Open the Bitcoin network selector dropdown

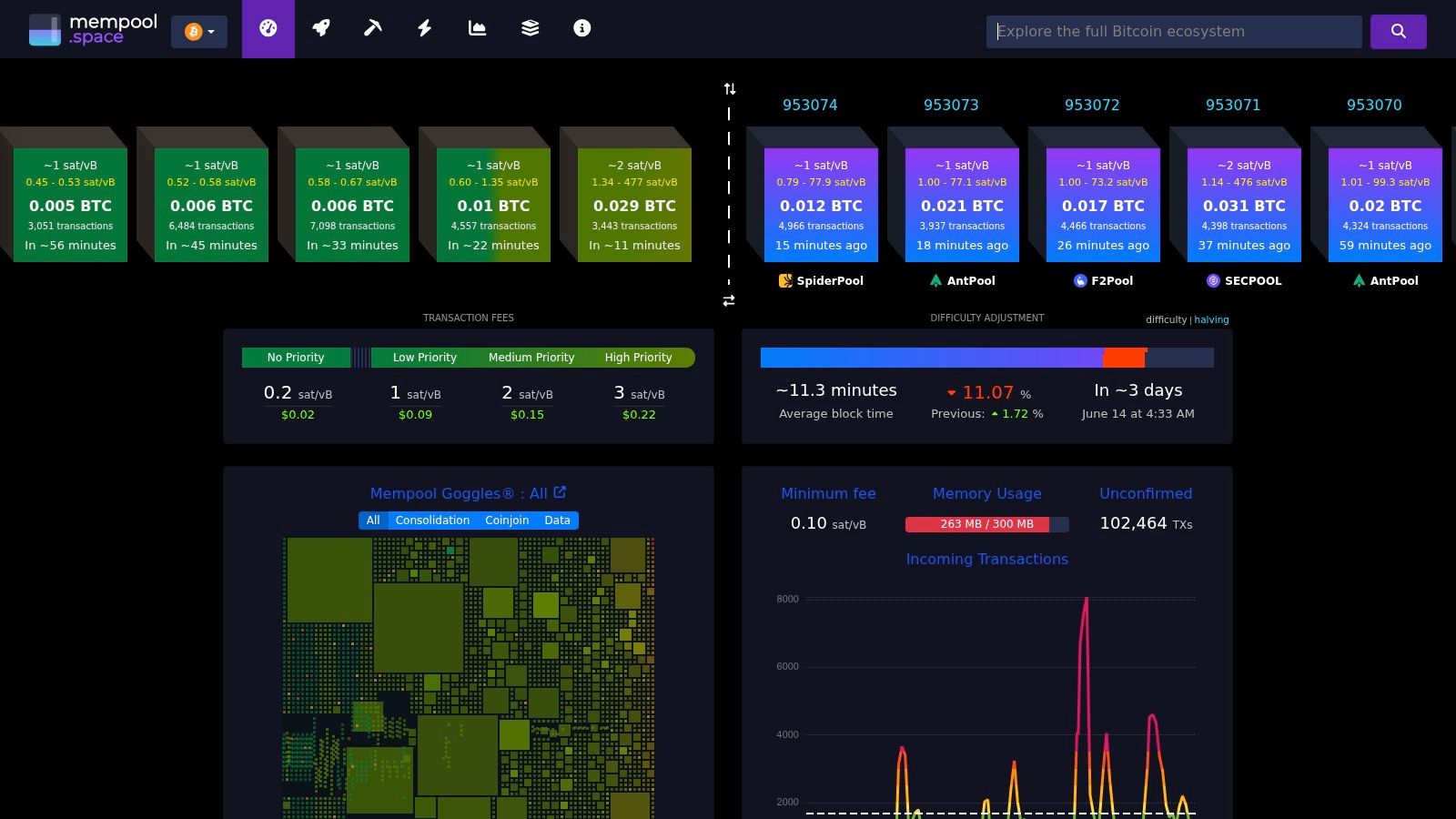pyautogui.click(x=199, y=32)
